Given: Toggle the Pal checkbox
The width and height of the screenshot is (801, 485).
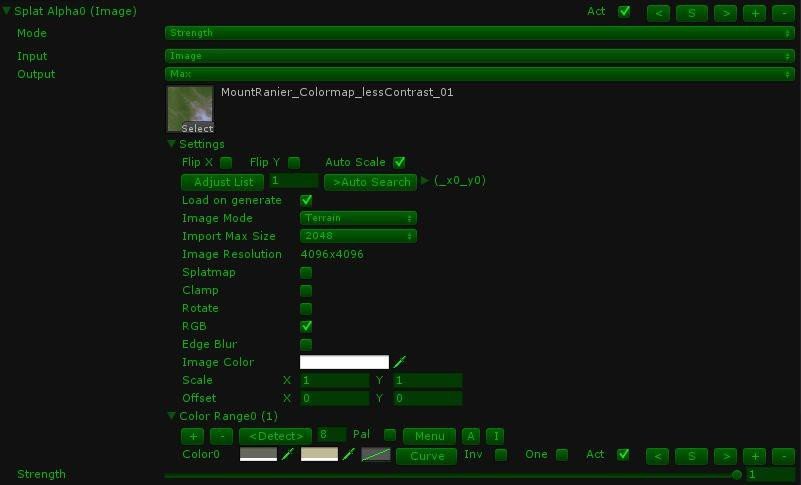Looking at the screenshot, I should click(x=390, y=435).
